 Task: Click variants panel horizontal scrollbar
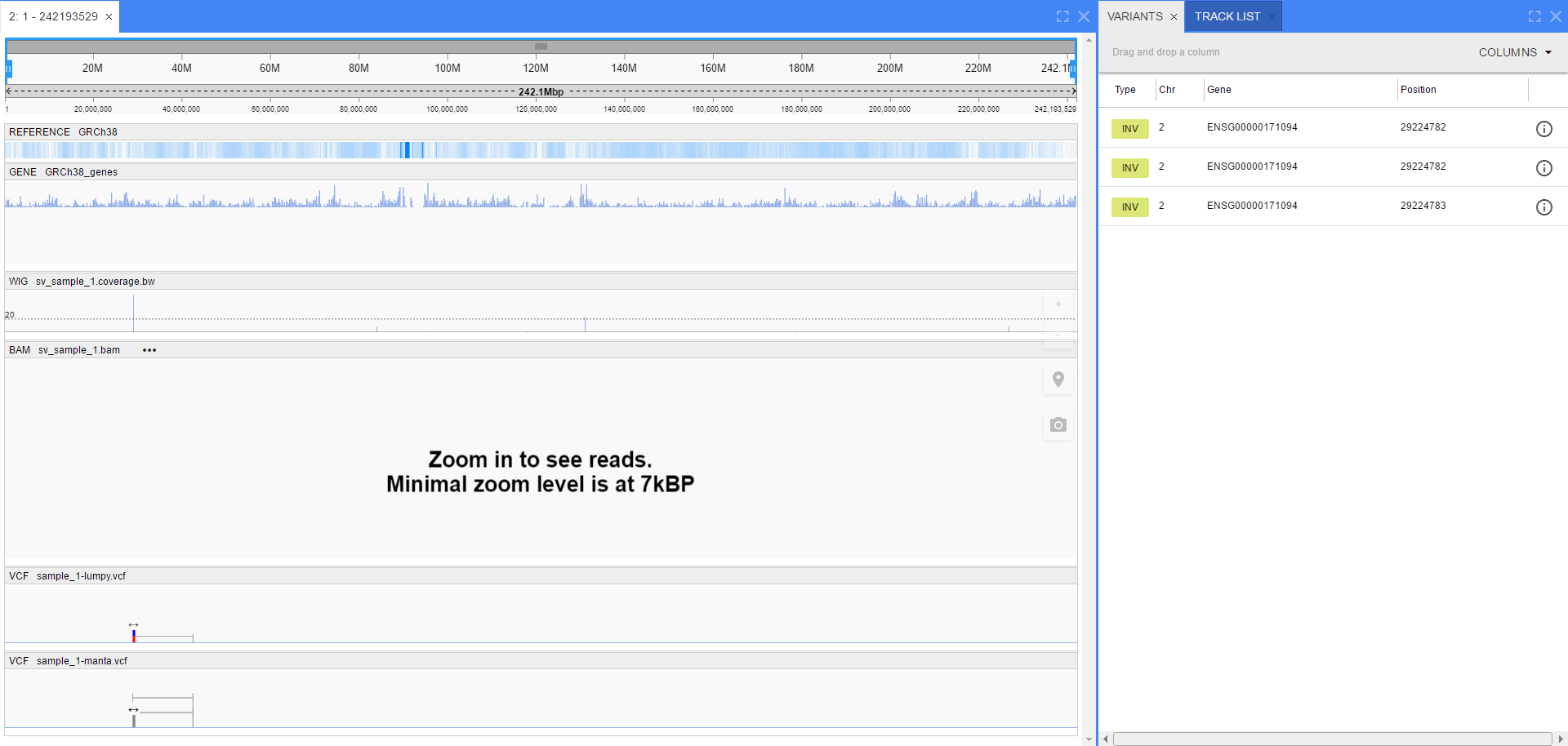pyautogui.click(x=1332, y=739)
